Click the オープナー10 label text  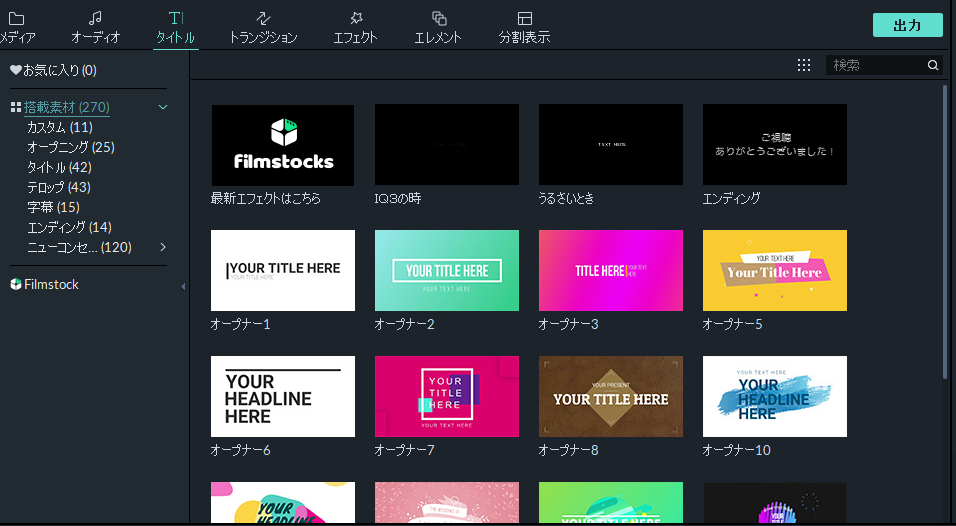pos(737,450)
